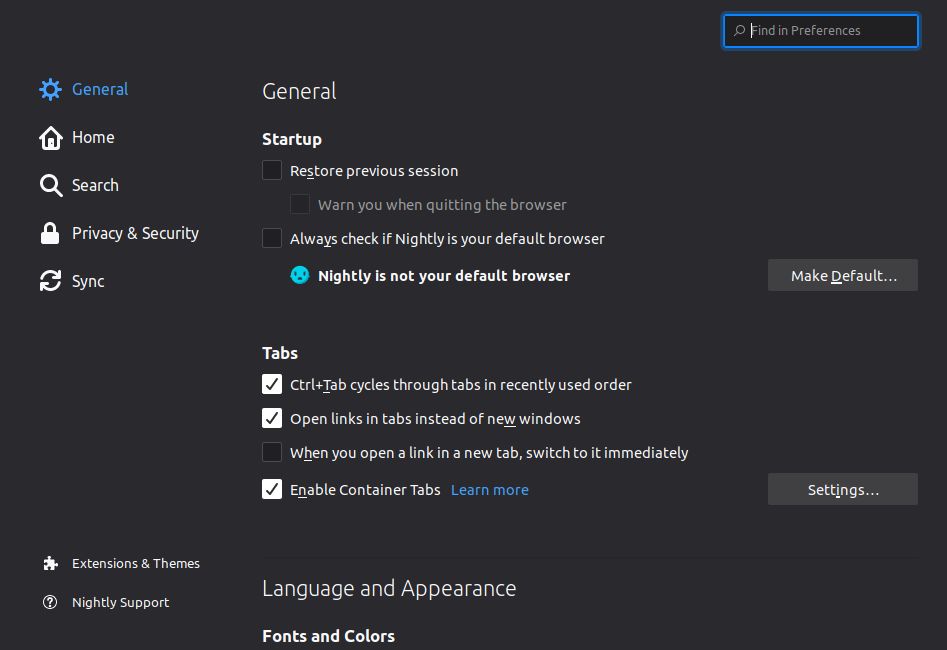Select the Sync refresh icon
Screen dimensions: 947x650
(50, 281)
